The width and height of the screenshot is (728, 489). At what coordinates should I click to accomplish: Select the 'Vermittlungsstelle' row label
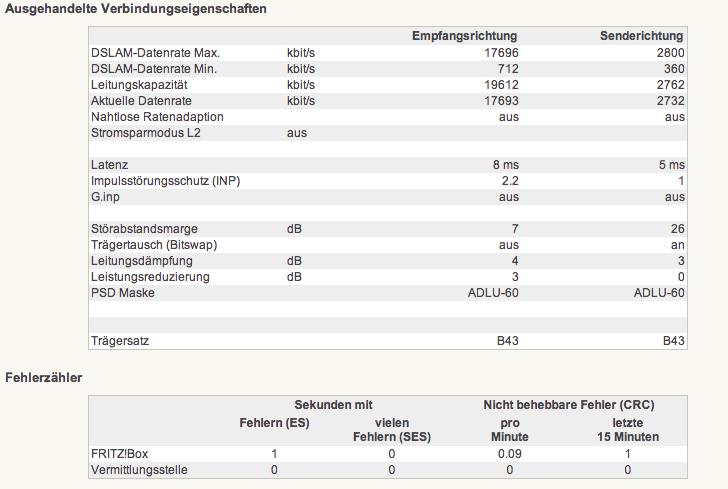coord(139,470)
